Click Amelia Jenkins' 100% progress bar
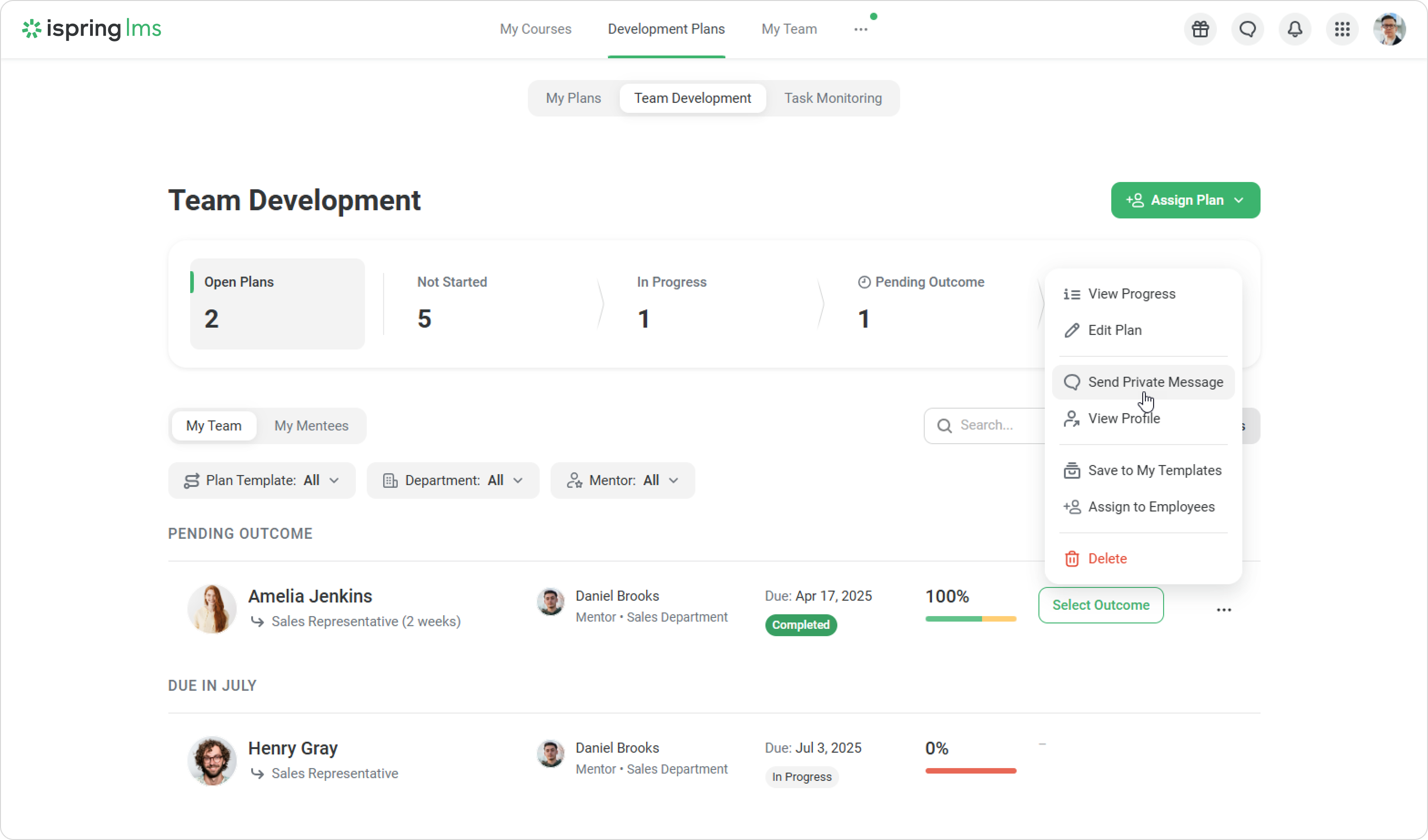 point(970,619)
